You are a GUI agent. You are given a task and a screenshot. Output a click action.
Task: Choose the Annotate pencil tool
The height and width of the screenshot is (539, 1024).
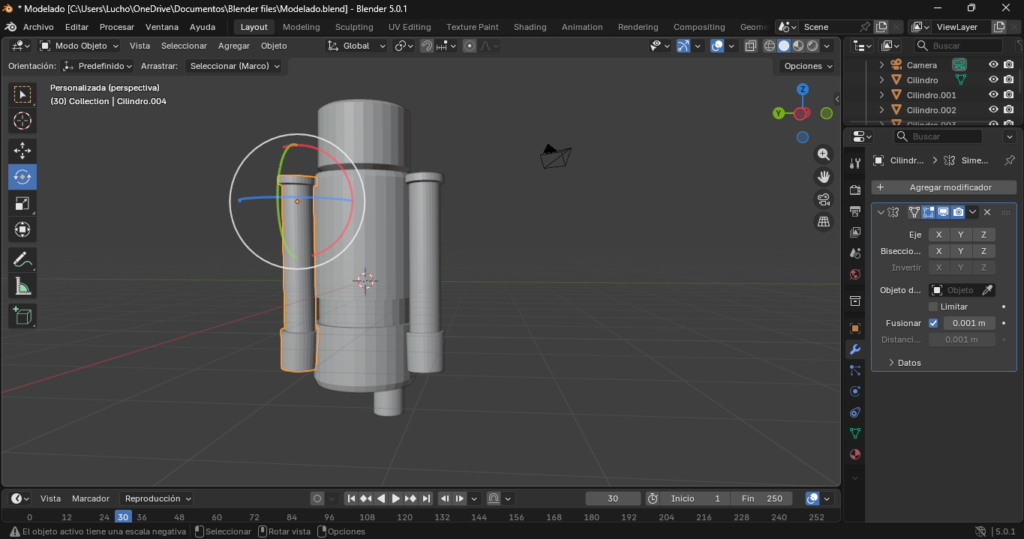click(22, 259)
